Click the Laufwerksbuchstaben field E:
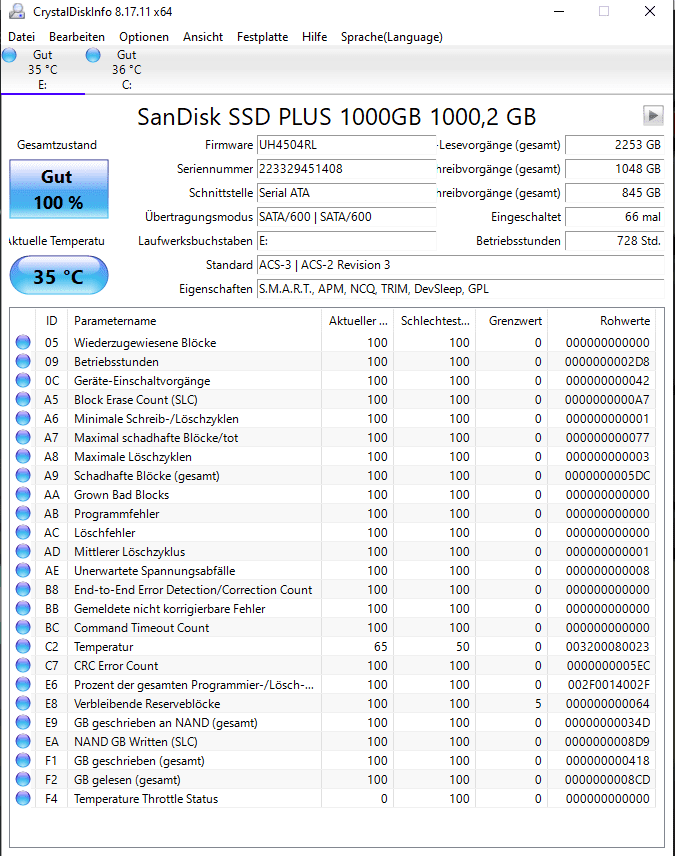Image resolution: width=675 pixels, height=856 pixels. click(346, 241)
